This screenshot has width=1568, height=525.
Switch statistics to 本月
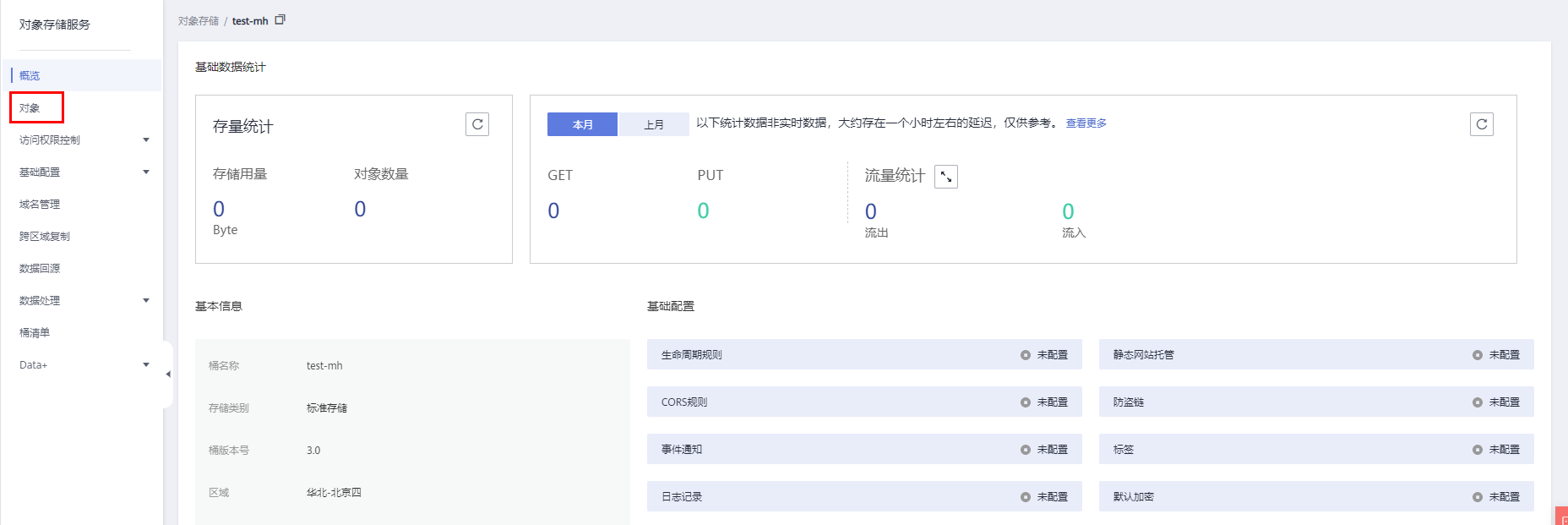click(x=582, y=124)
